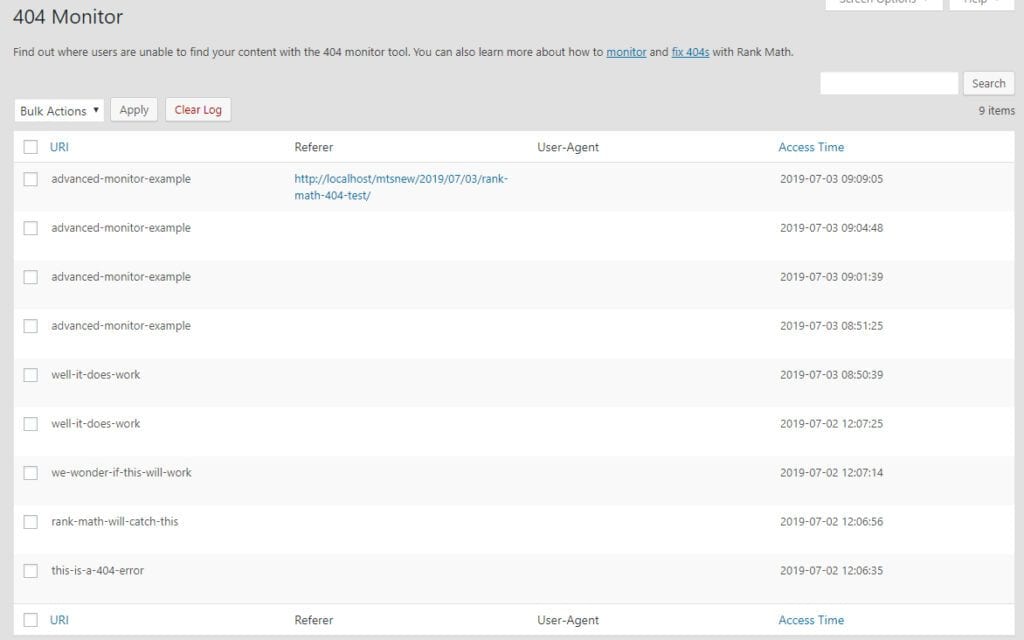
Task: Click the access time 2019-07-02 12:07:25
Action: [831, 424]
